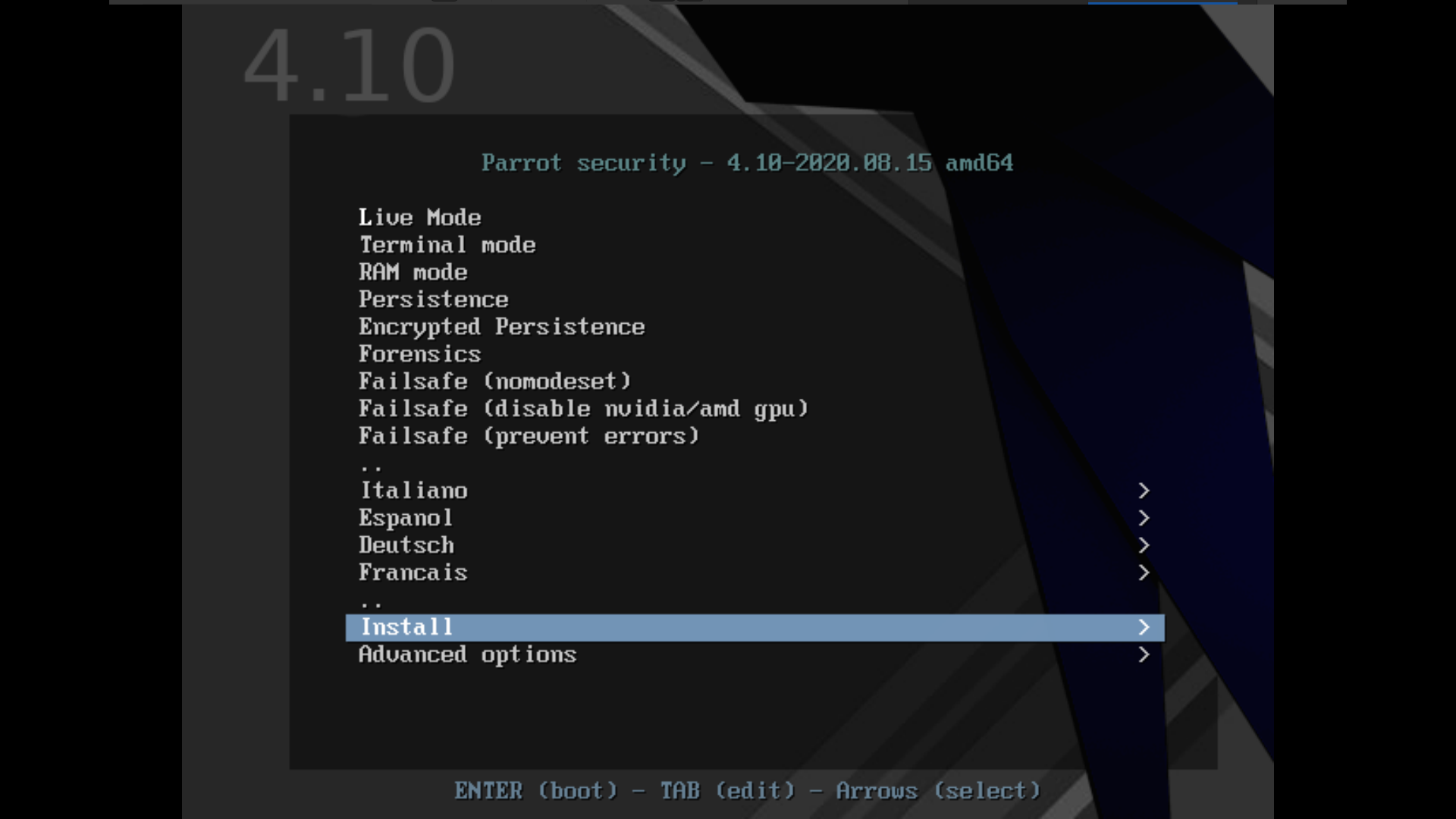Choose Failsafe (disable nvidia/amd gpu)

click(x=584, y=409)
